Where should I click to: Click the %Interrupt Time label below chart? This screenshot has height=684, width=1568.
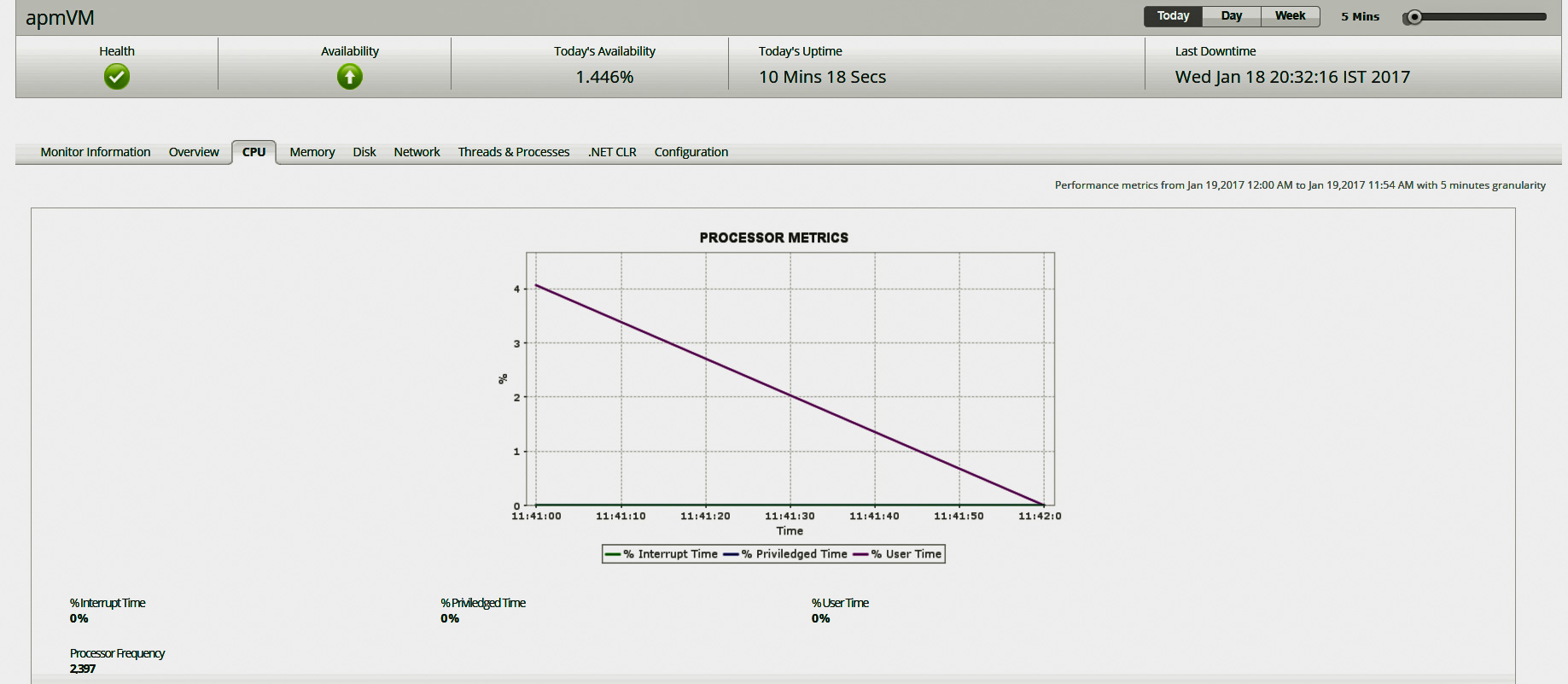[108, 603]
